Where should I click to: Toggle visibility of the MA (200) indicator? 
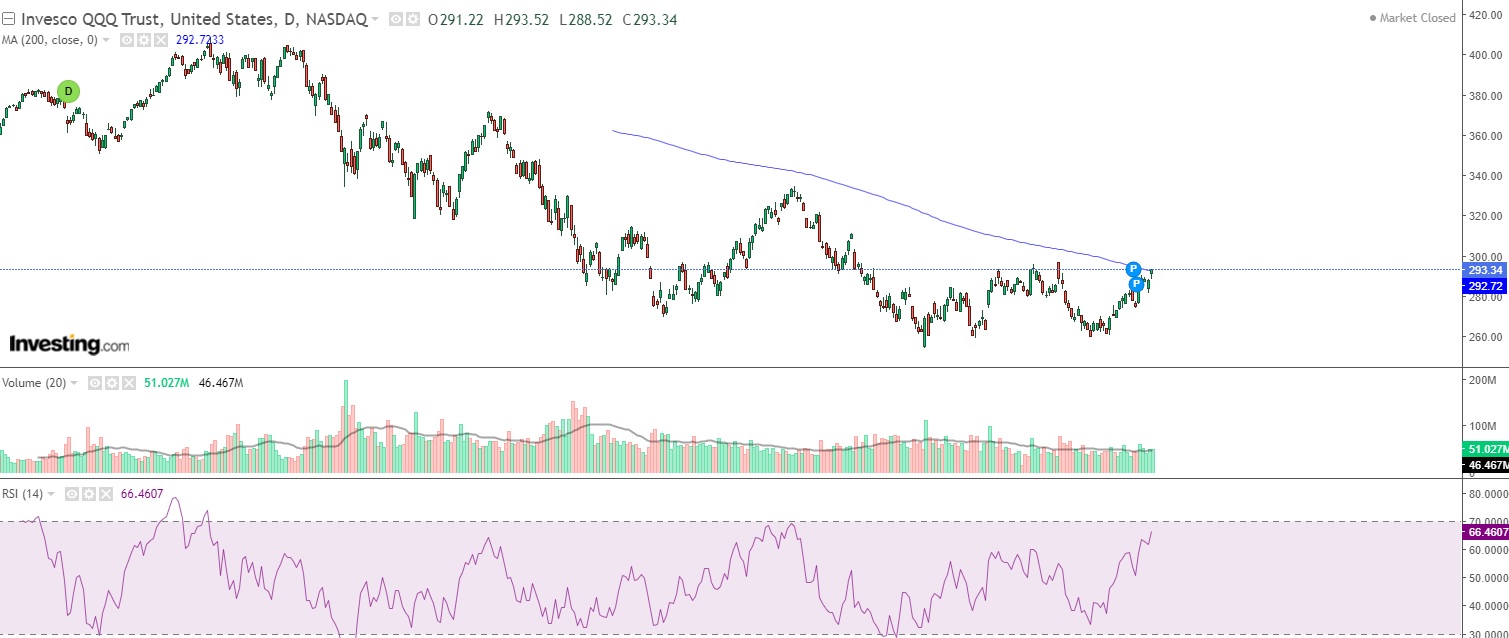point(127,40)
